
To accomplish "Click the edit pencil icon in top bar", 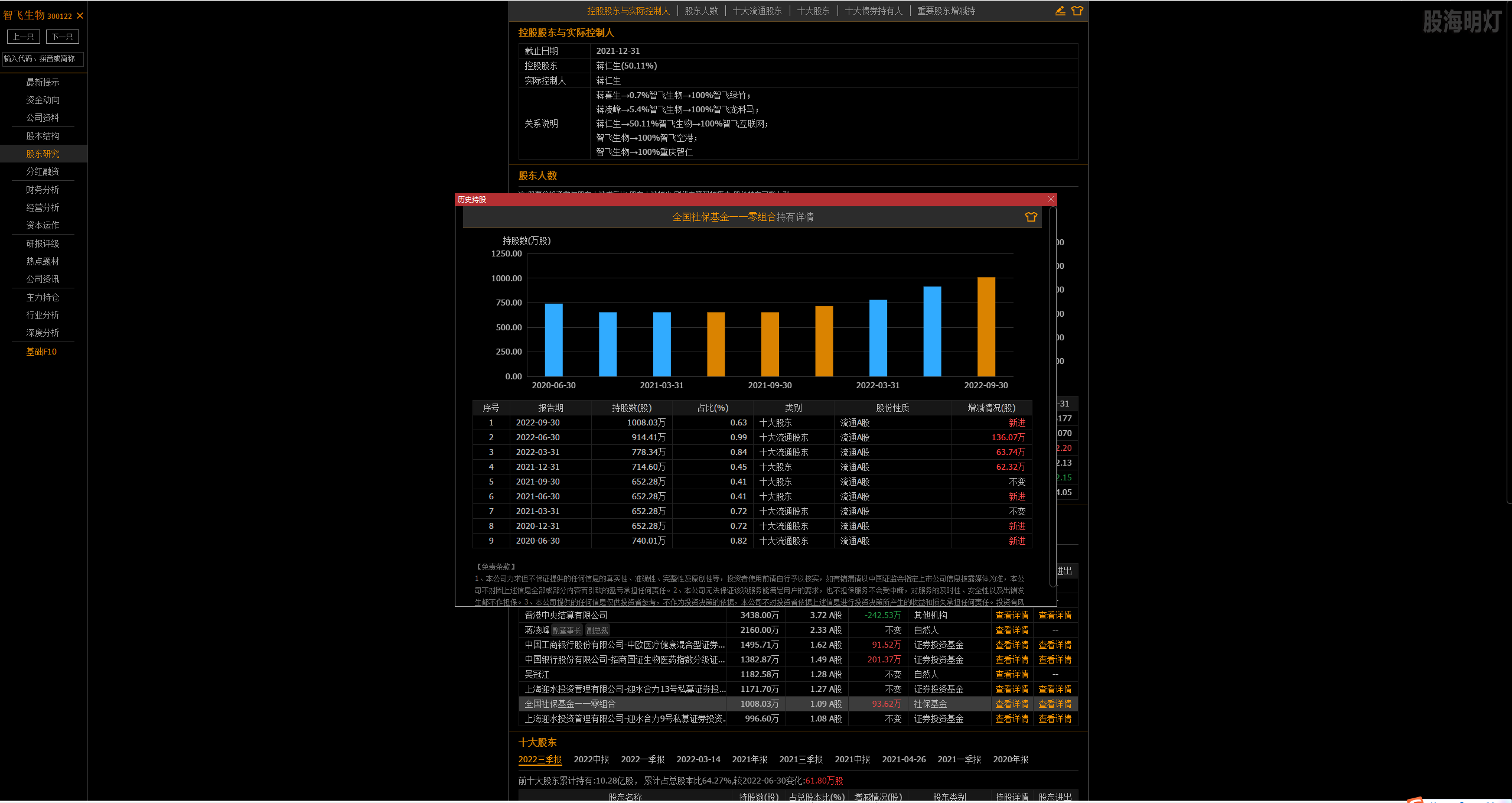I will (x=1060, y=11).
